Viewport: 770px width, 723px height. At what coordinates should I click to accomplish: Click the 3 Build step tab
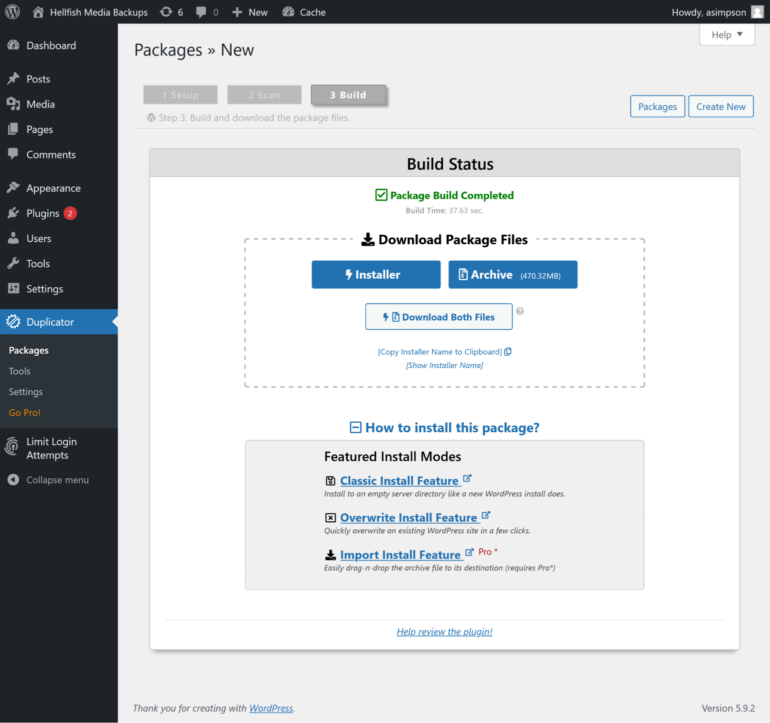348,95
